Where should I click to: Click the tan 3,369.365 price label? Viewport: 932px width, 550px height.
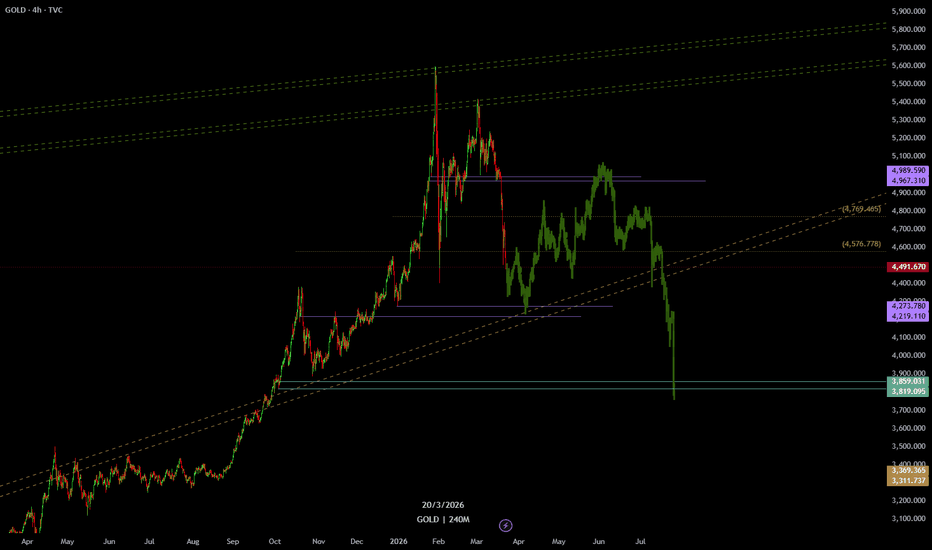pos(908,470)
